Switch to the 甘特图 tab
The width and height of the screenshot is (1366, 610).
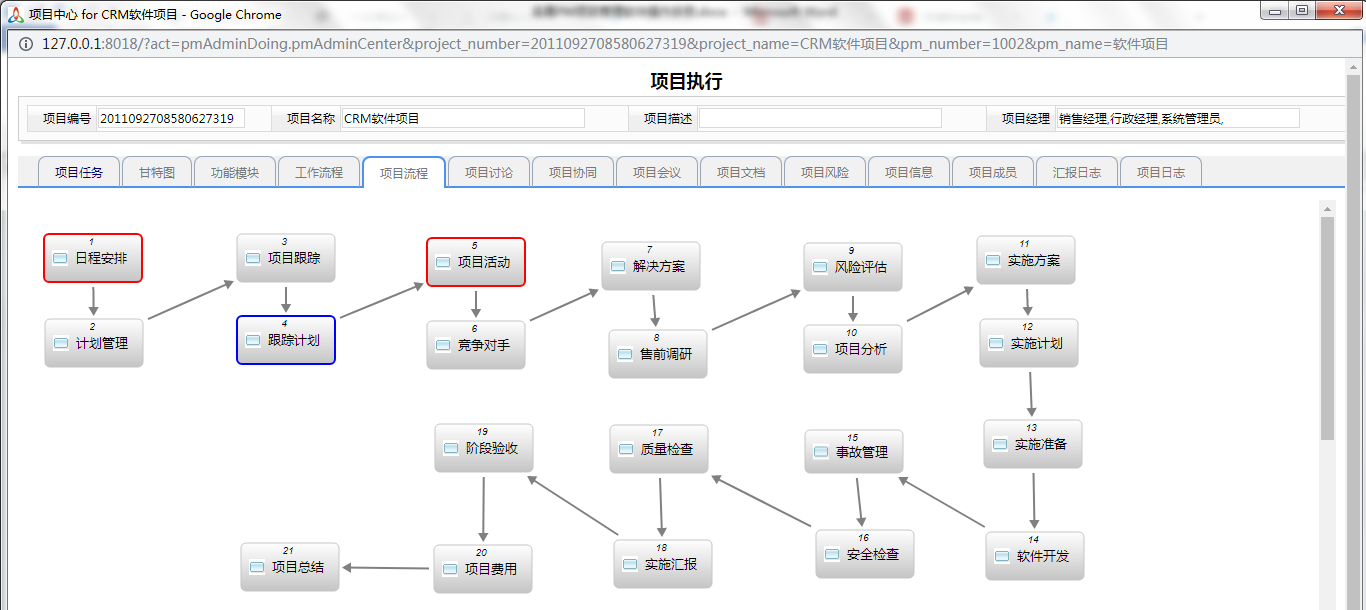pyautogui.click(x=157, y=172)
